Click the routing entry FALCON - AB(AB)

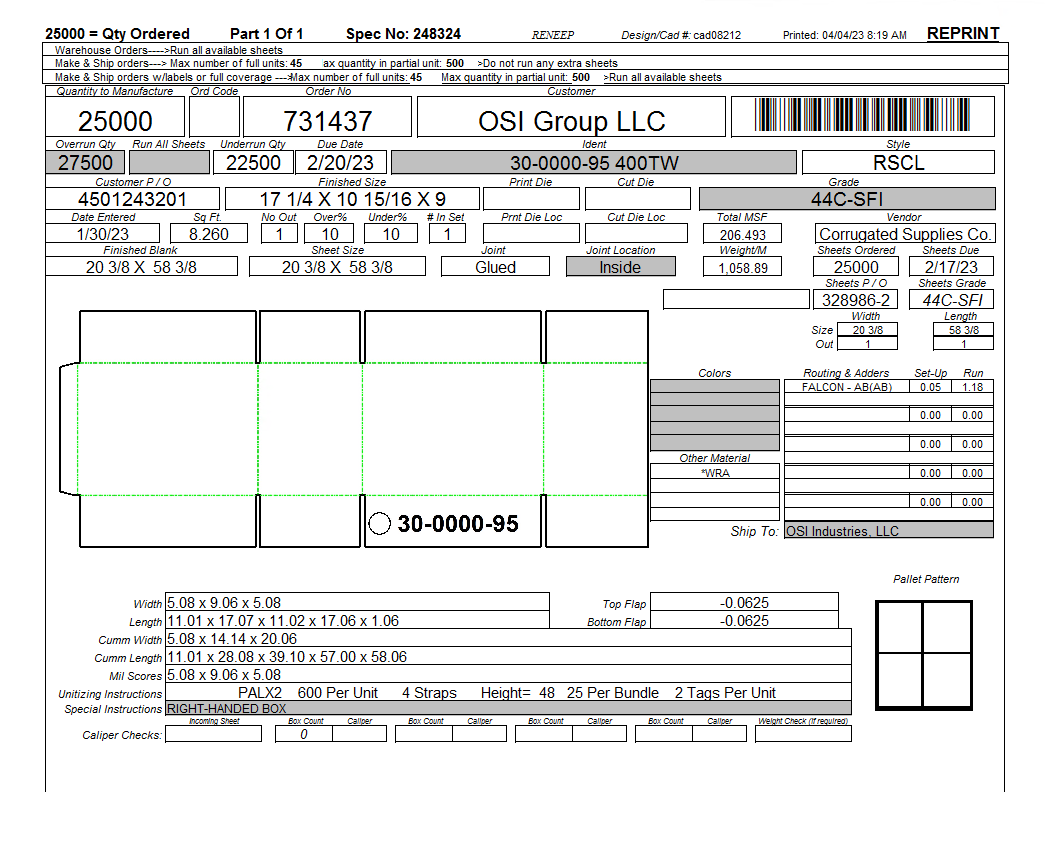coord(846,387)
